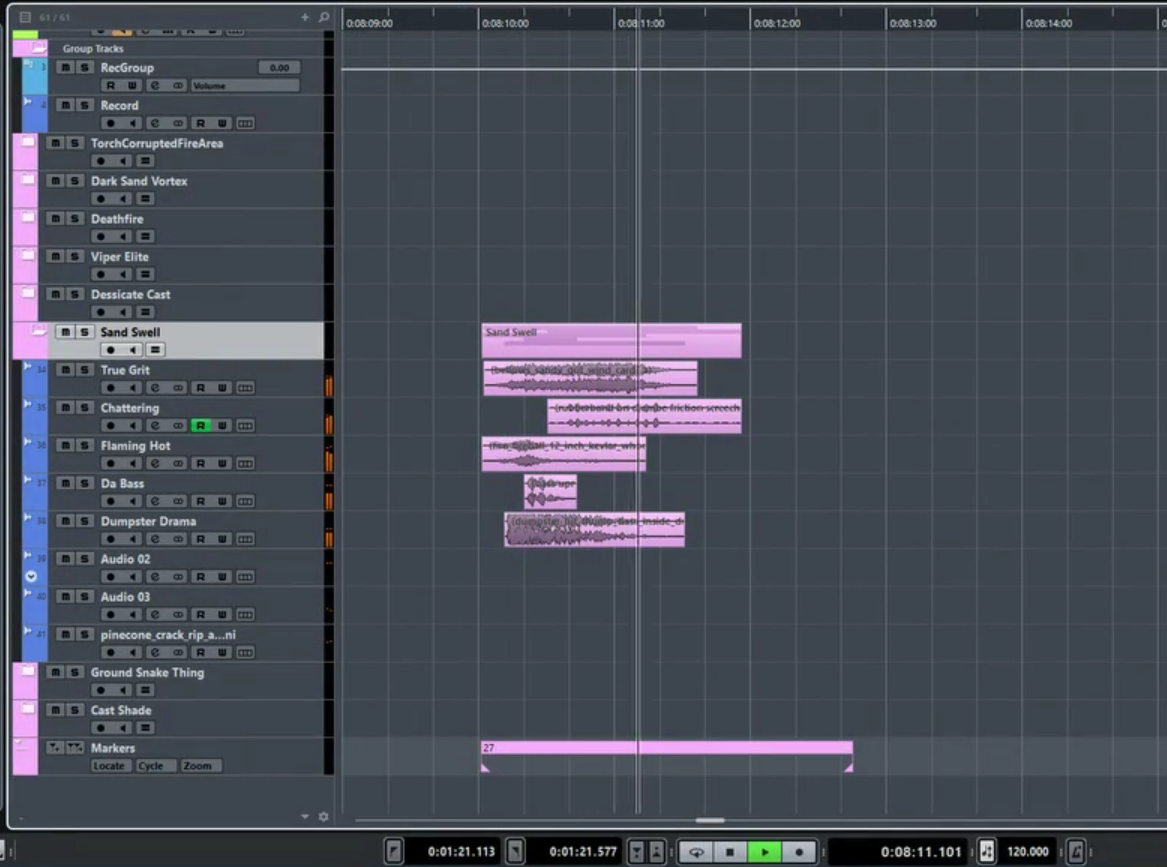The height and width of the screenshot is (867, 1167).
Task: Click right locator position 0:01:21.577
Action: 583,852
